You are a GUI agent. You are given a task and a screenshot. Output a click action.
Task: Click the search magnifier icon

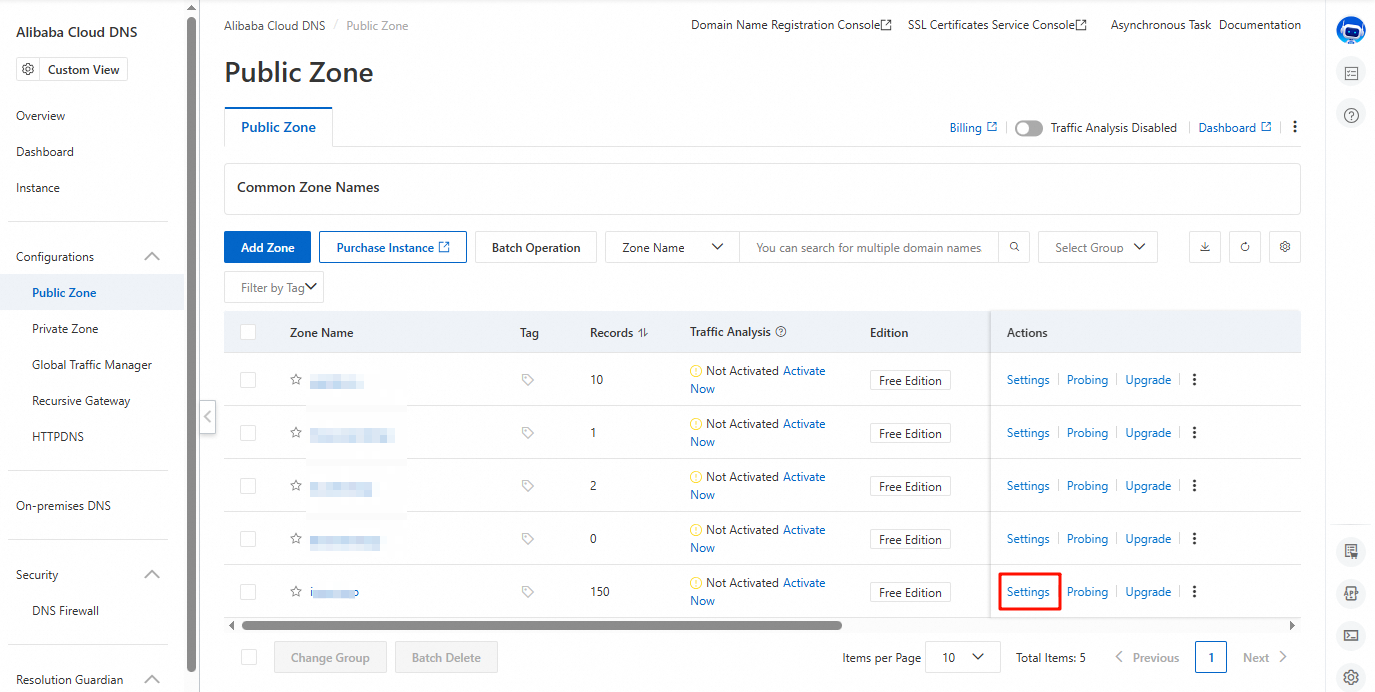1014,247
